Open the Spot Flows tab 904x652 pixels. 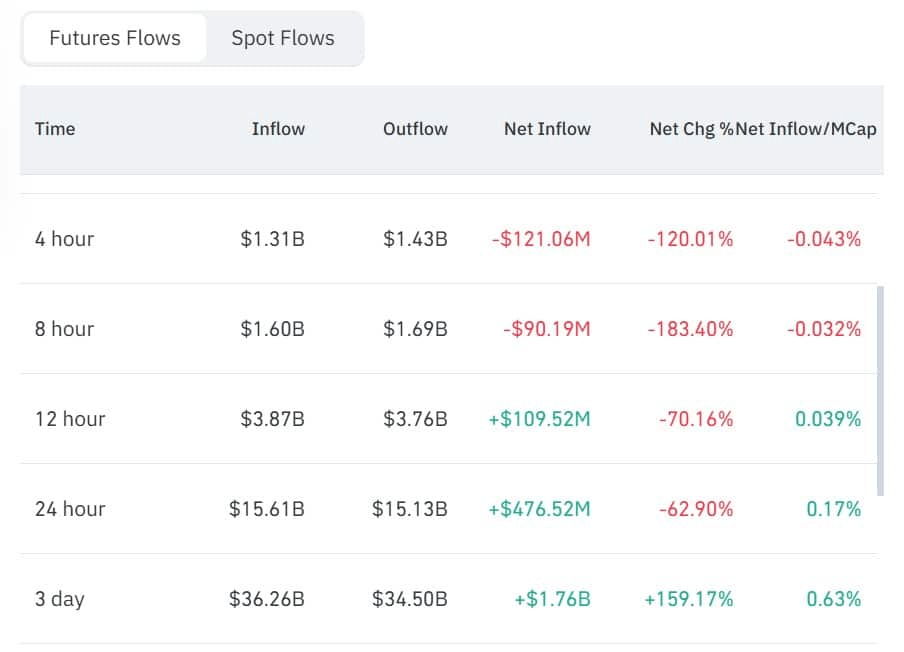tap(283, 39)
